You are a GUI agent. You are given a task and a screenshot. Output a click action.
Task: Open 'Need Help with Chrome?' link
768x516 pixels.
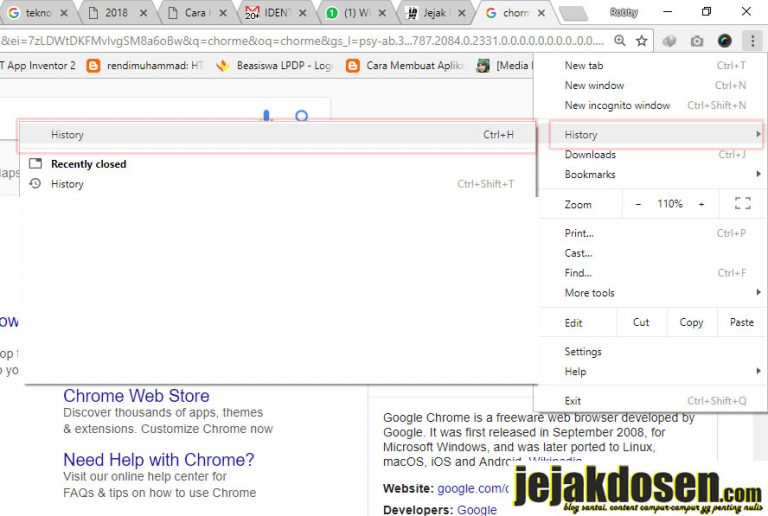159,460
